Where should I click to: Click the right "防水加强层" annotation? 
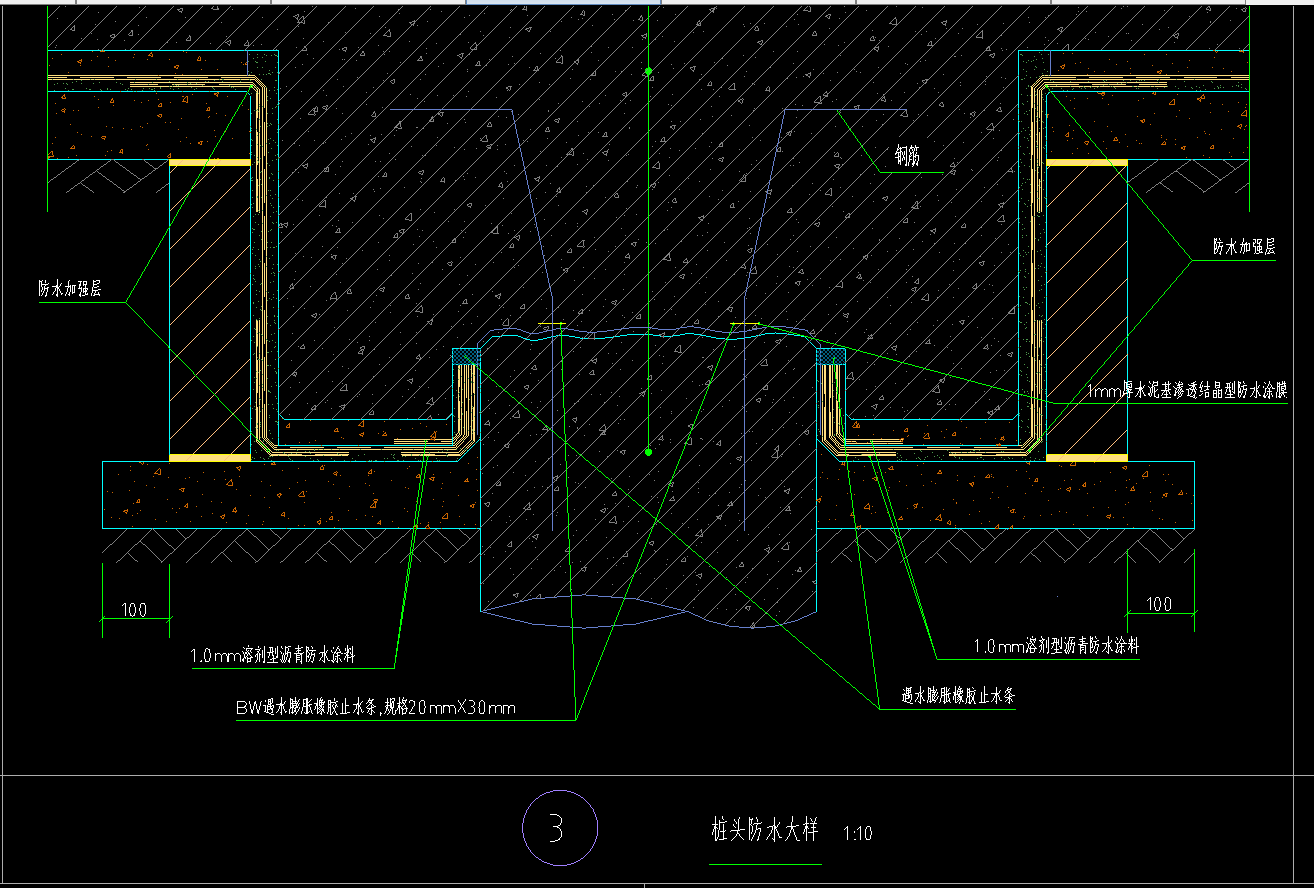1245,247
